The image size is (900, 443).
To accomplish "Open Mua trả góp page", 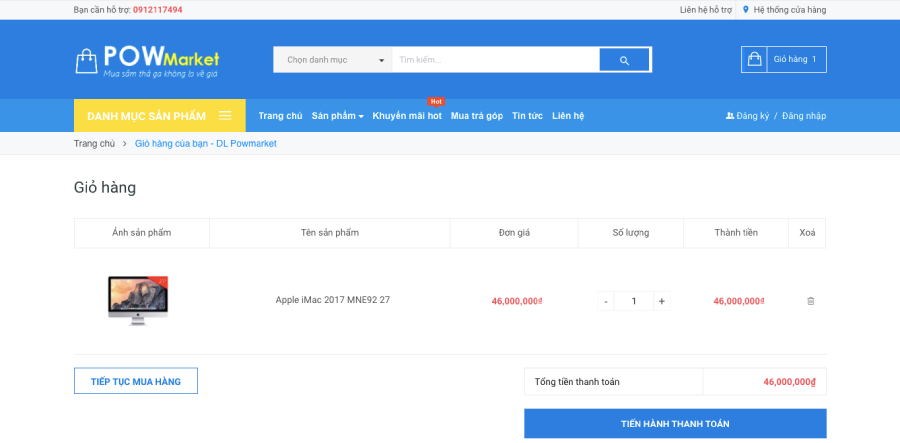I will point(476,116).
